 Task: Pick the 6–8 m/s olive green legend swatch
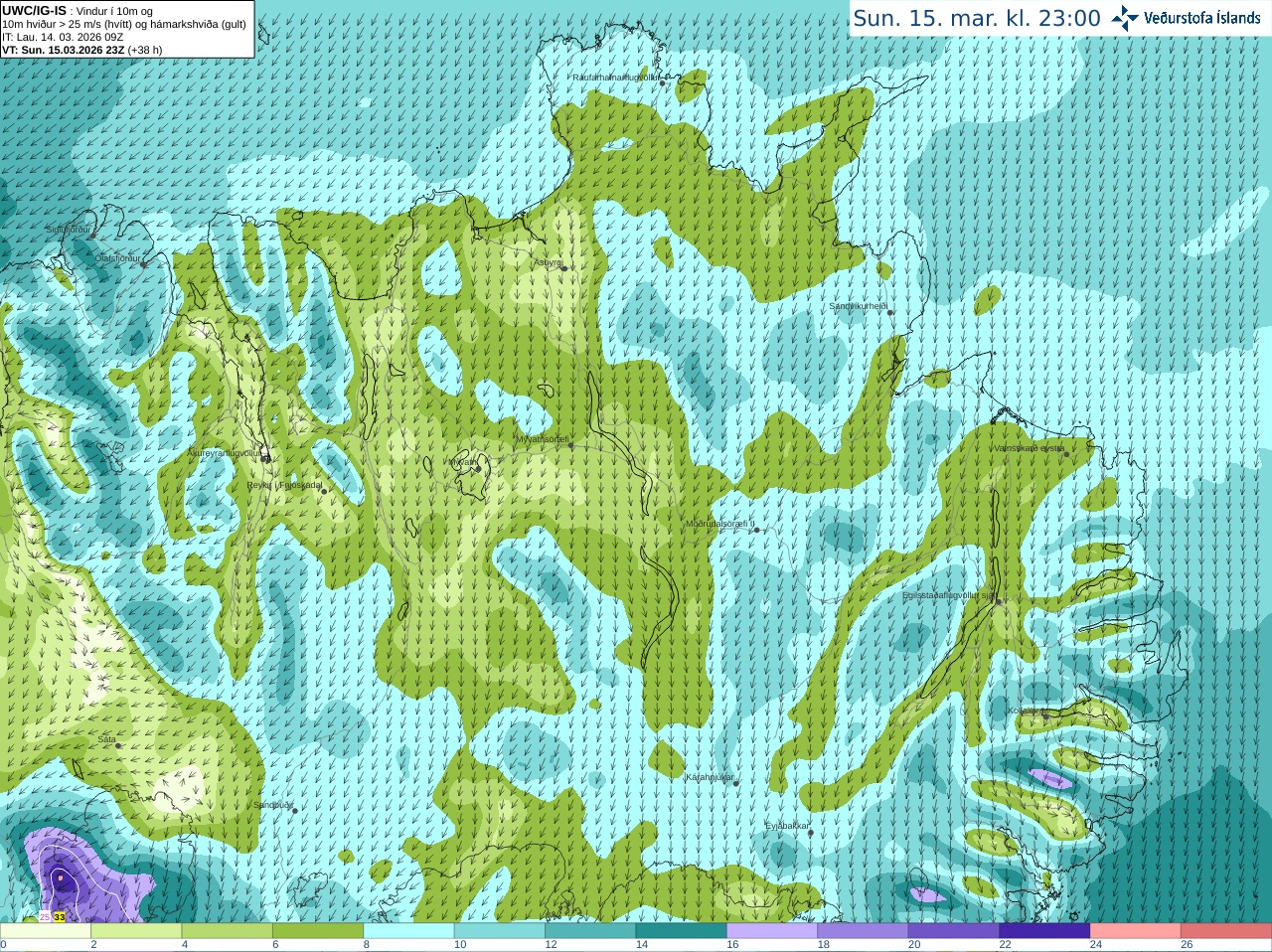point(319,931)
